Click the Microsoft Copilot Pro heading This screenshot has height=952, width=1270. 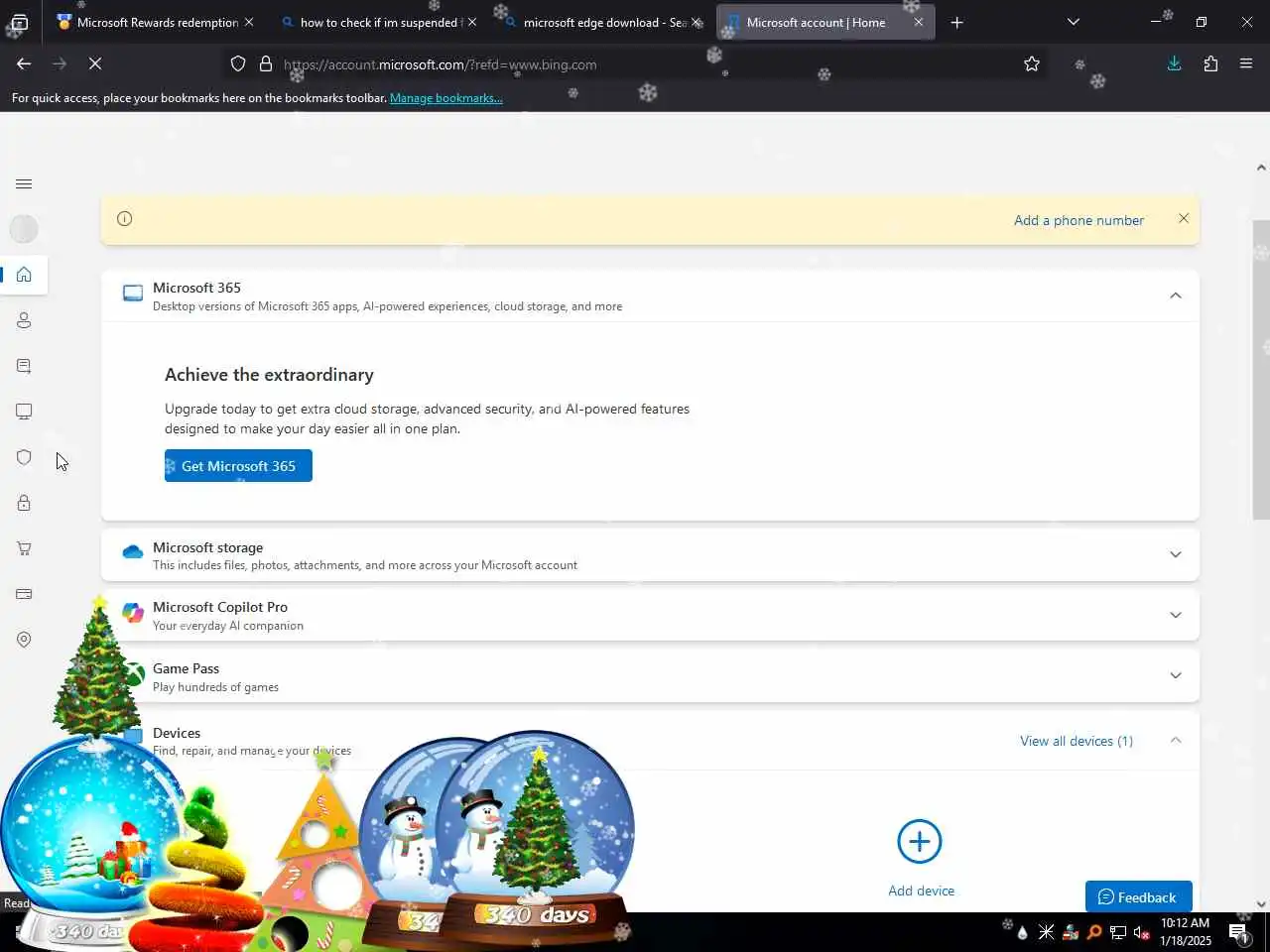[x=220, y=607]
